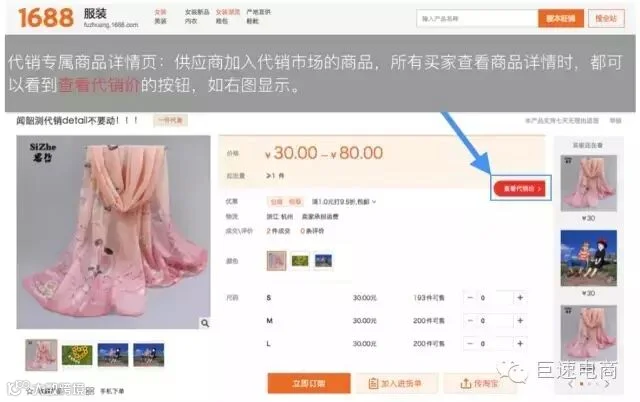Screen dimensions: 640x402
Task: Open the 产地直供 navigation link
Action: [258, 12]
